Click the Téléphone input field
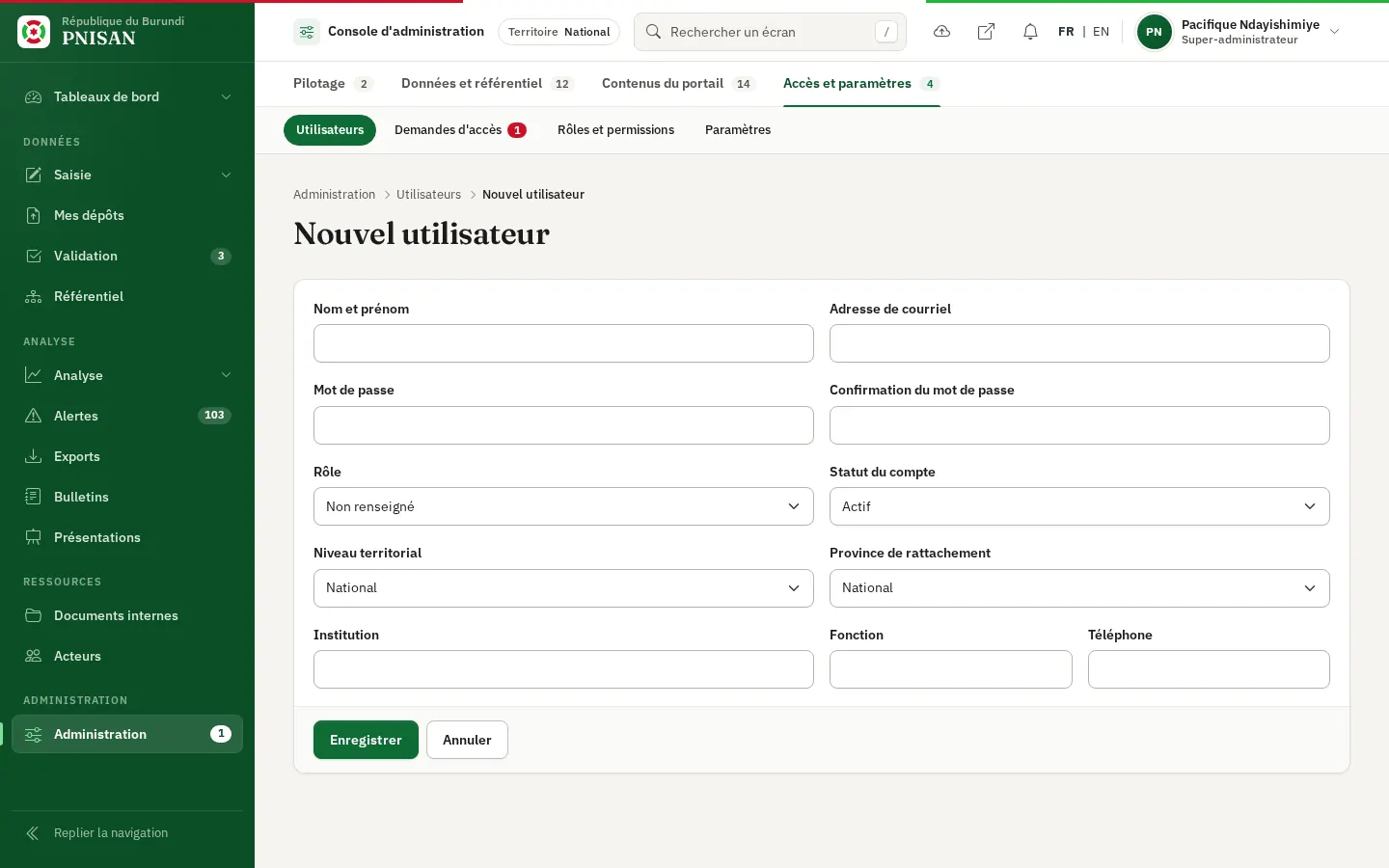1389x868 pixels. click(x=1209, y=669)
